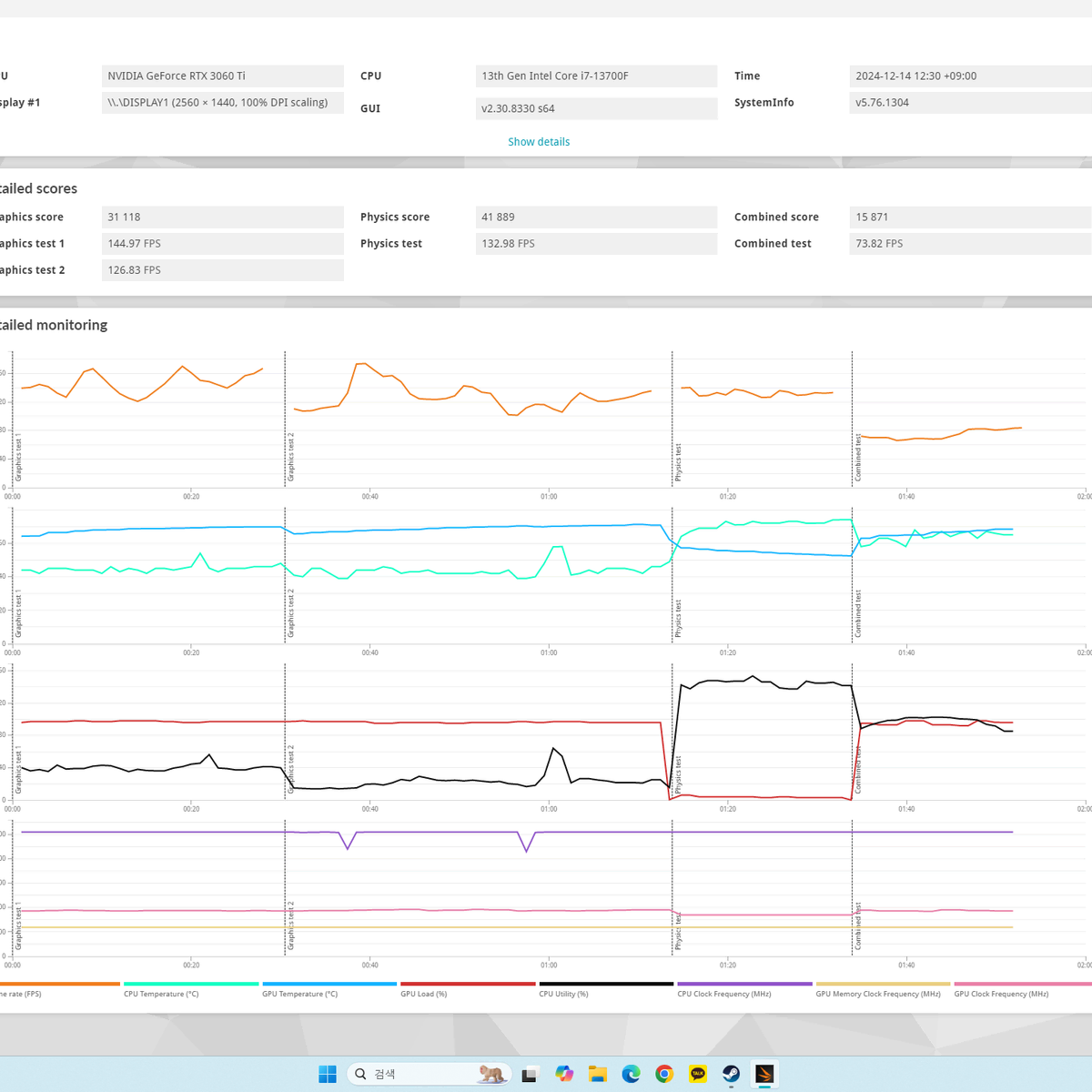Click the NVIDIA GeForce RTX 3060 Ti value
The width and height of the screenshot is (1092, 1092).
(x=223, y=76)
